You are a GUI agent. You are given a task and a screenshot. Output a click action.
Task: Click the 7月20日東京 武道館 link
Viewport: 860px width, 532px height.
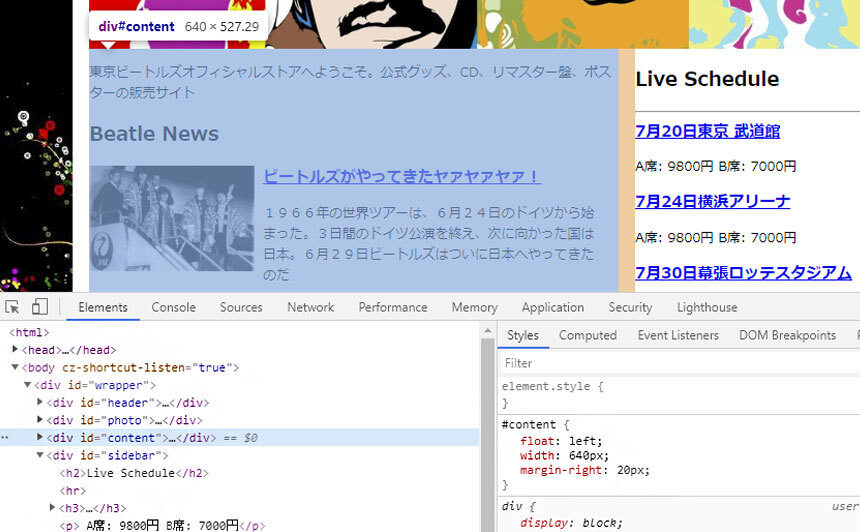click(x=708, y=131)
